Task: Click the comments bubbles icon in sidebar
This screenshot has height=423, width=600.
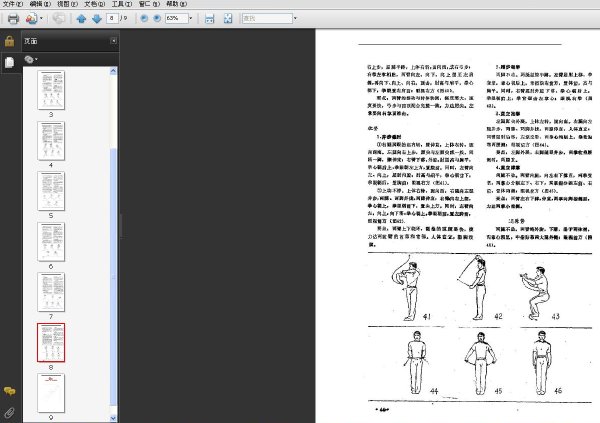Action: [x=10, y=391]
